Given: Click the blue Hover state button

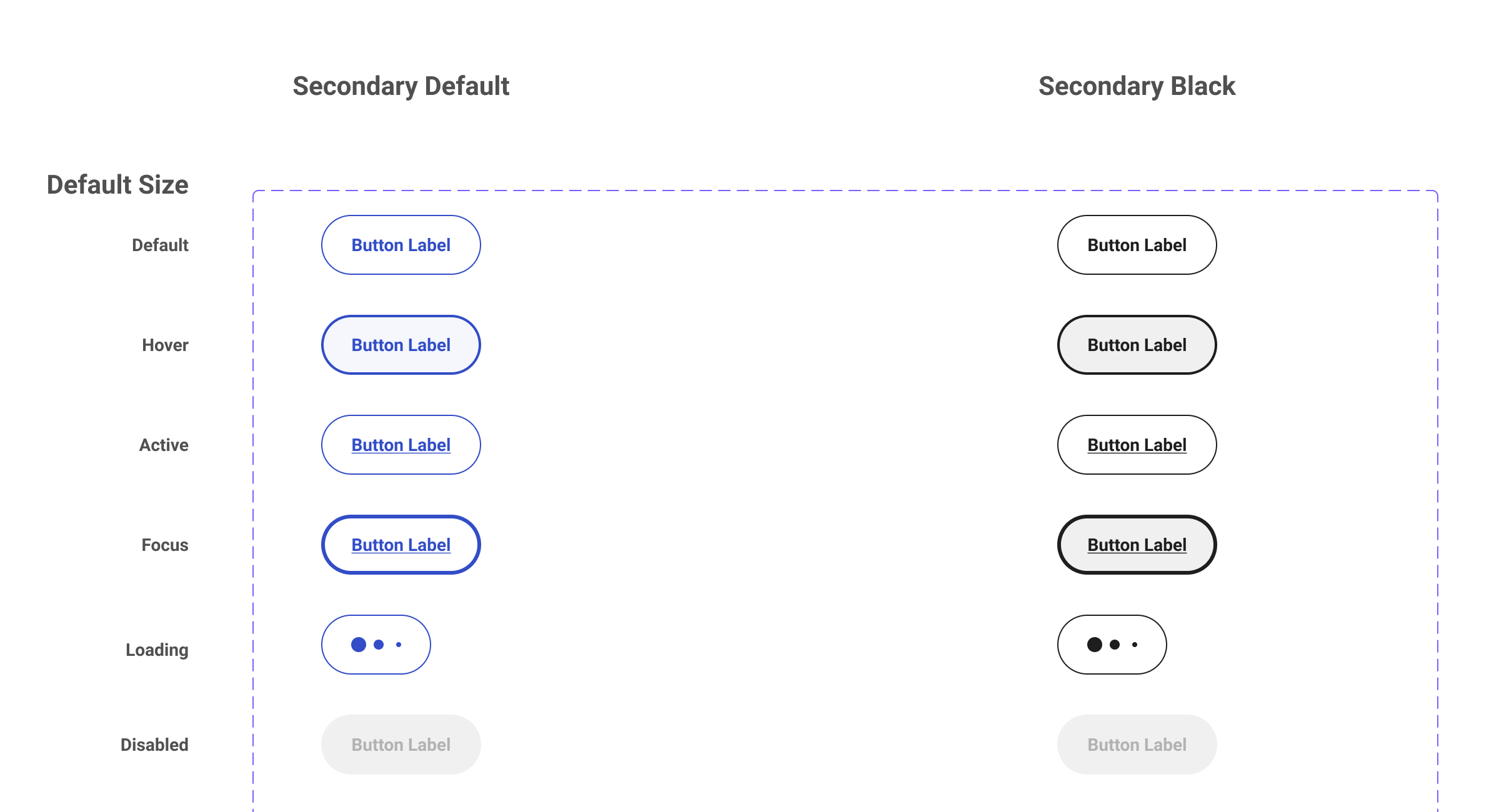Looking at the screenshot, I should pyautogui.click(x=401, y=345).
